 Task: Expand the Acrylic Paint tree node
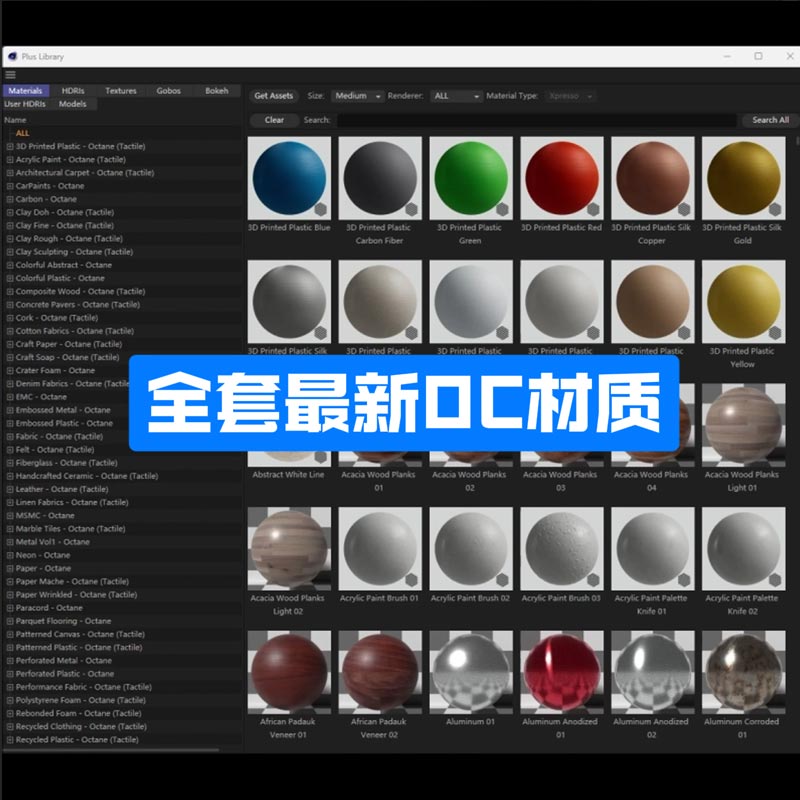[x=10, y=160]
